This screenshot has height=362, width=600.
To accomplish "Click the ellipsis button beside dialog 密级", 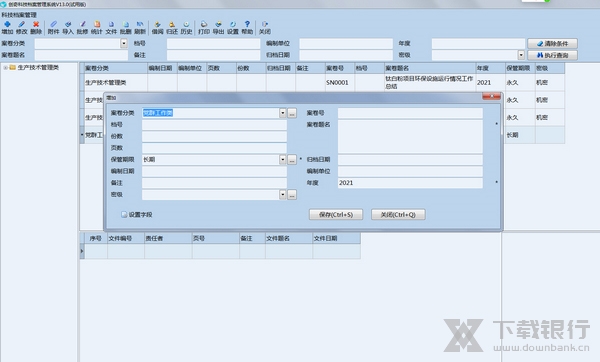I will (292, 195).
